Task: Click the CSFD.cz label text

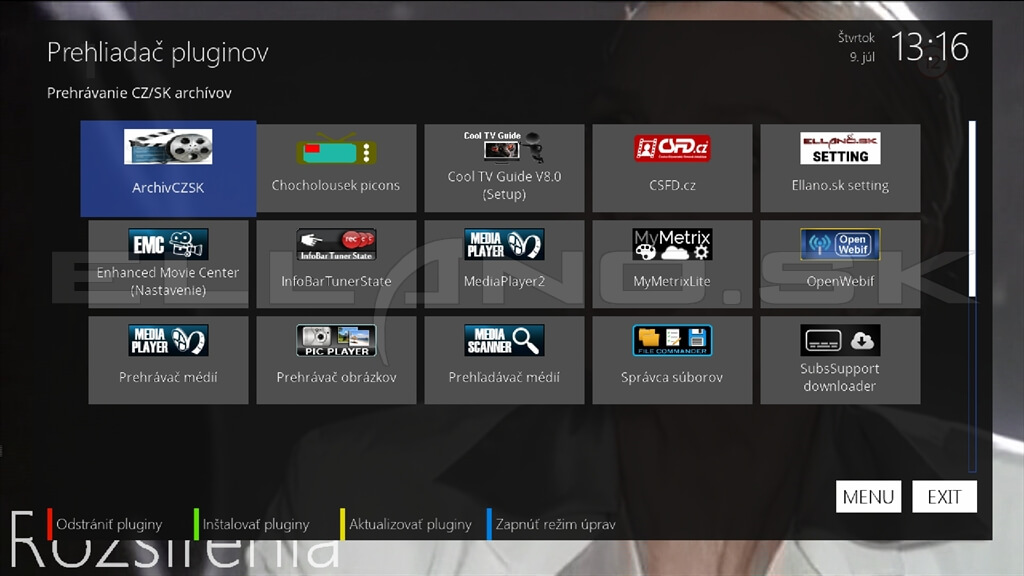Action: tap(672, 185)
